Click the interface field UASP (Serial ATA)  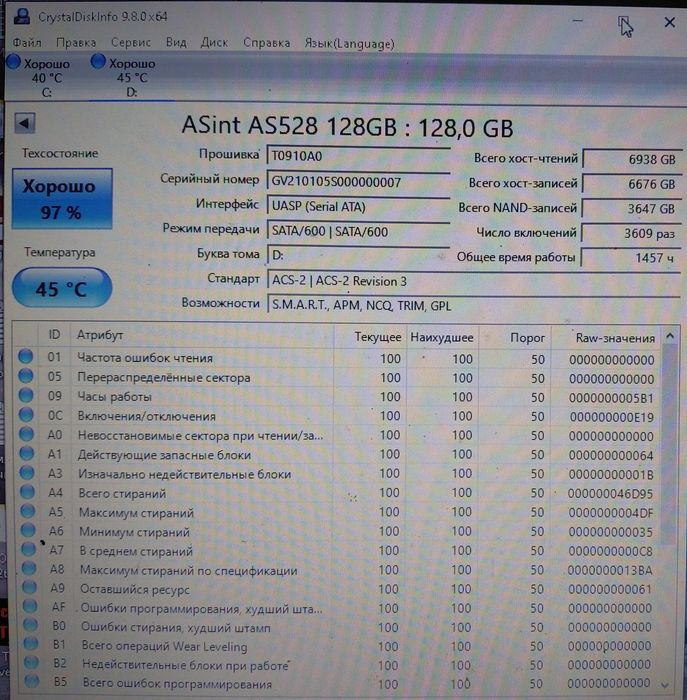[x=358, y=206]
